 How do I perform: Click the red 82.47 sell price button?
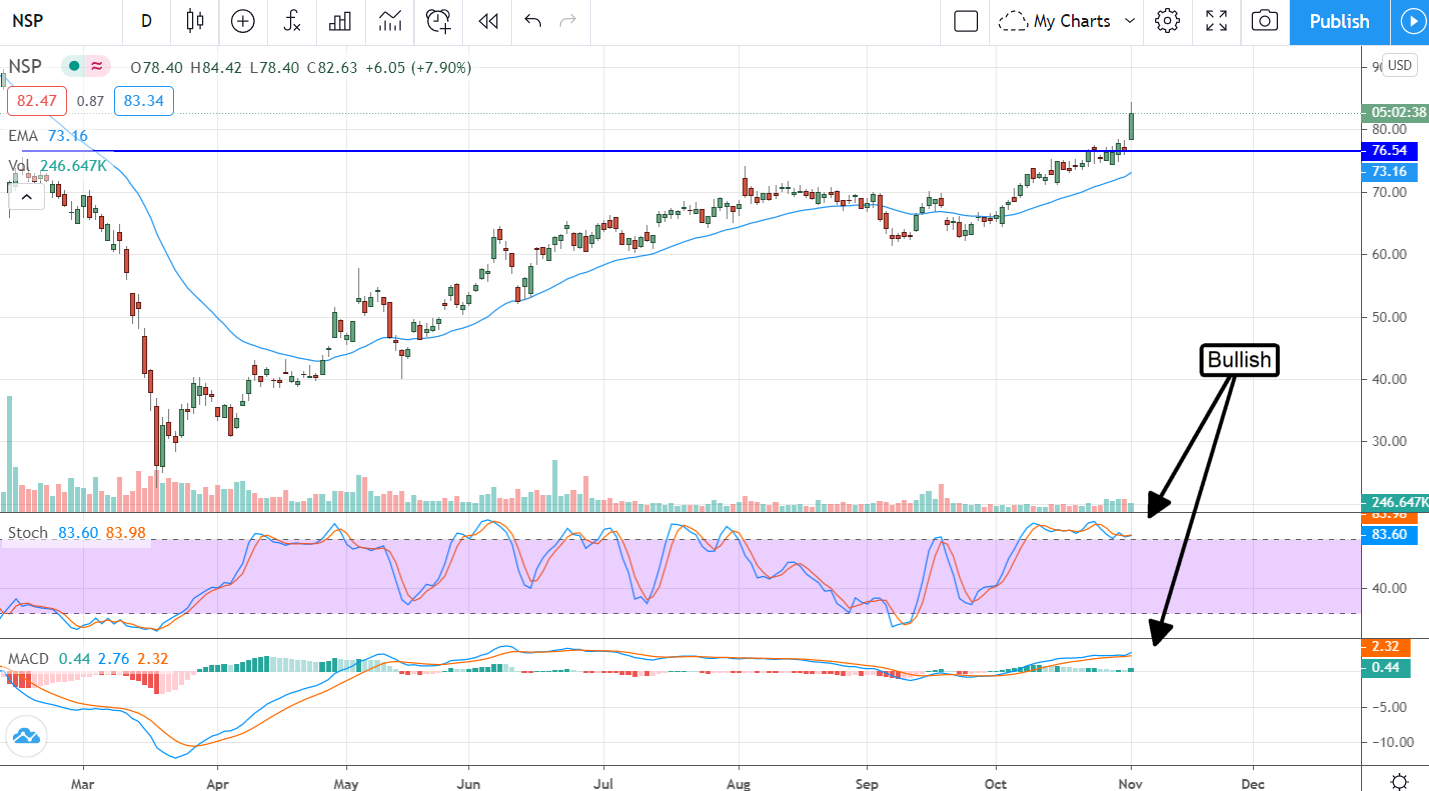pos(37,100)
